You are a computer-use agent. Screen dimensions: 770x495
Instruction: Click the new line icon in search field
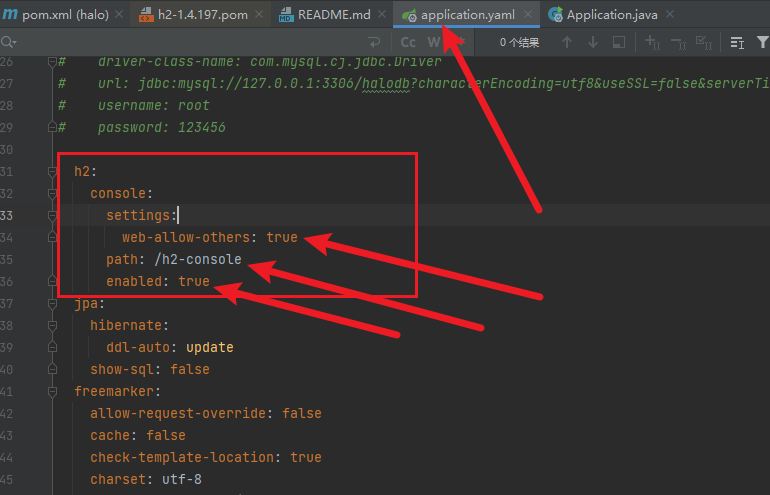[374, 42]
